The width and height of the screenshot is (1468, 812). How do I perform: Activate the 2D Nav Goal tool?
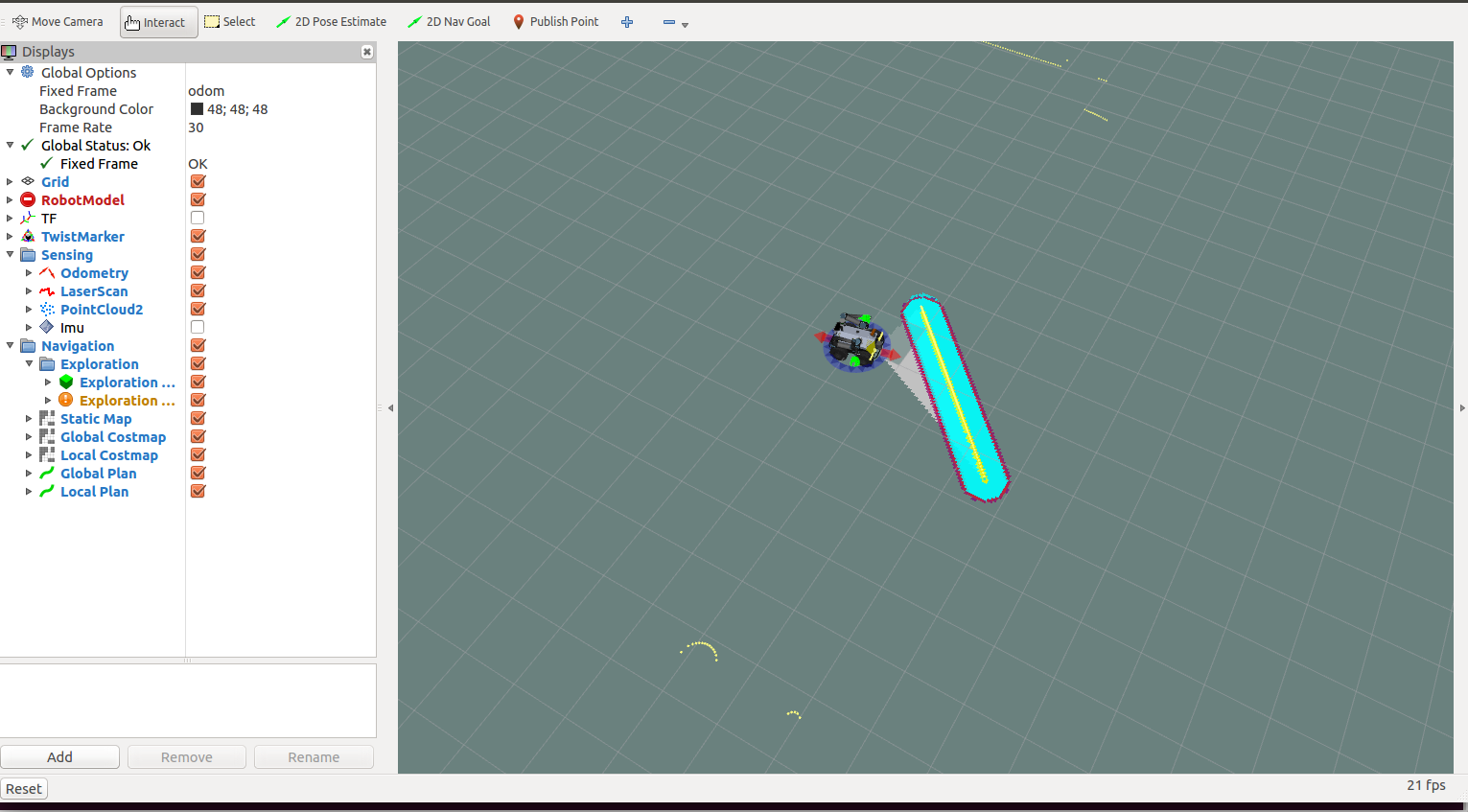click(449, 22)
